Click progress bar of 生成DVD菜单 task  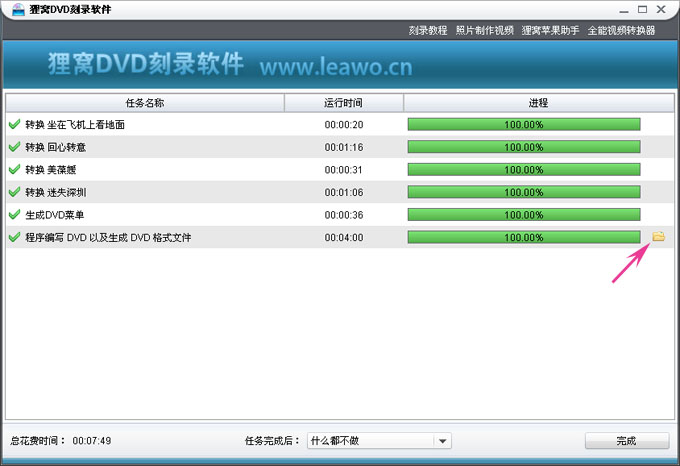[524, 215]
